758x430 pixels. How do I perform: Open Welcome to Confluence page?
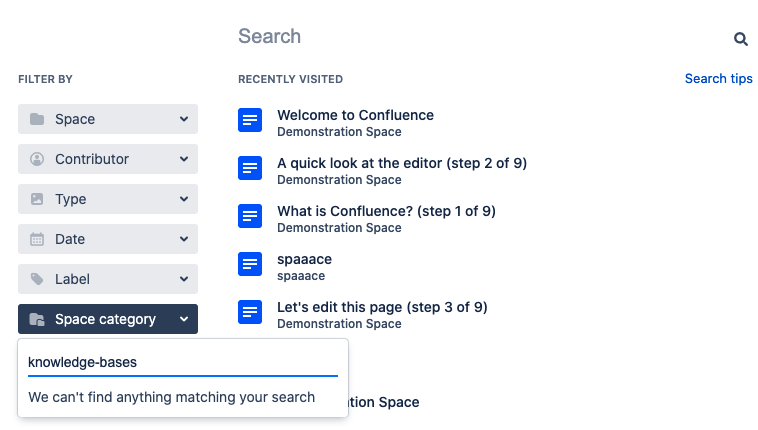point(355,115)
